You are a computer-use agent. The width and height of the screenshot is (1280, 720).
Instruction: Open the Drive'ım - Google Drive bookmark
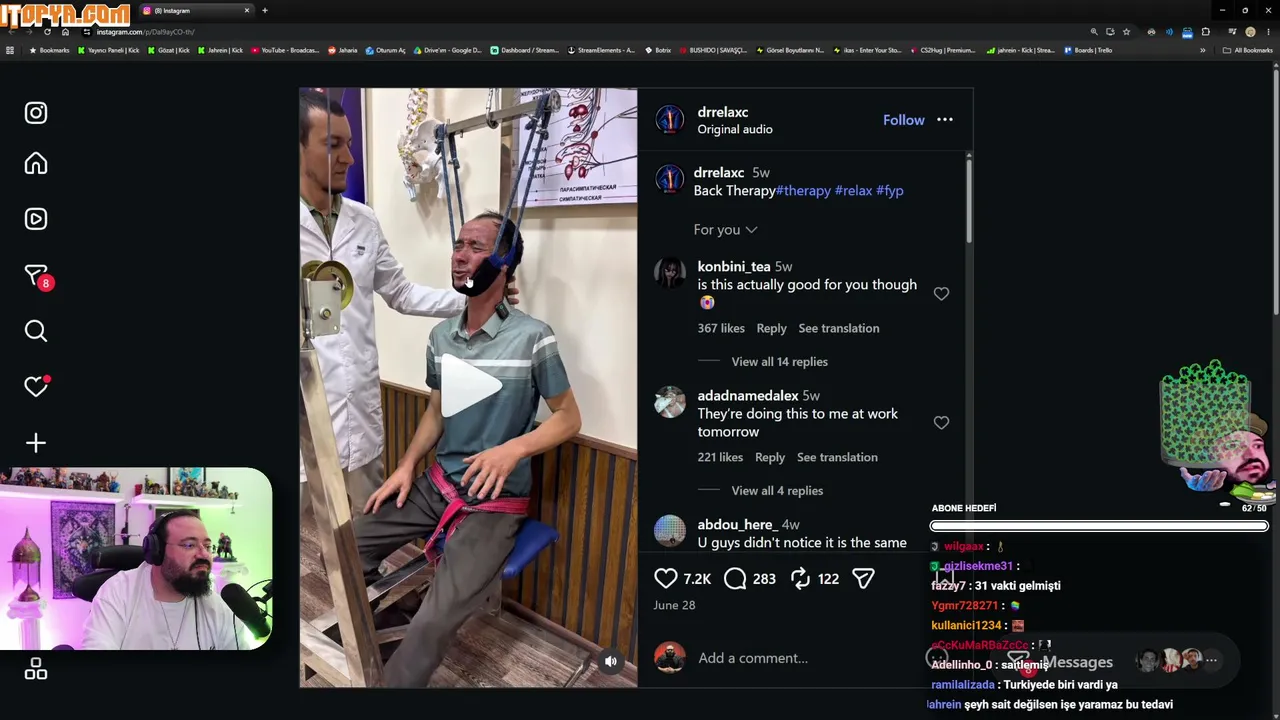(x=448, y=50)
